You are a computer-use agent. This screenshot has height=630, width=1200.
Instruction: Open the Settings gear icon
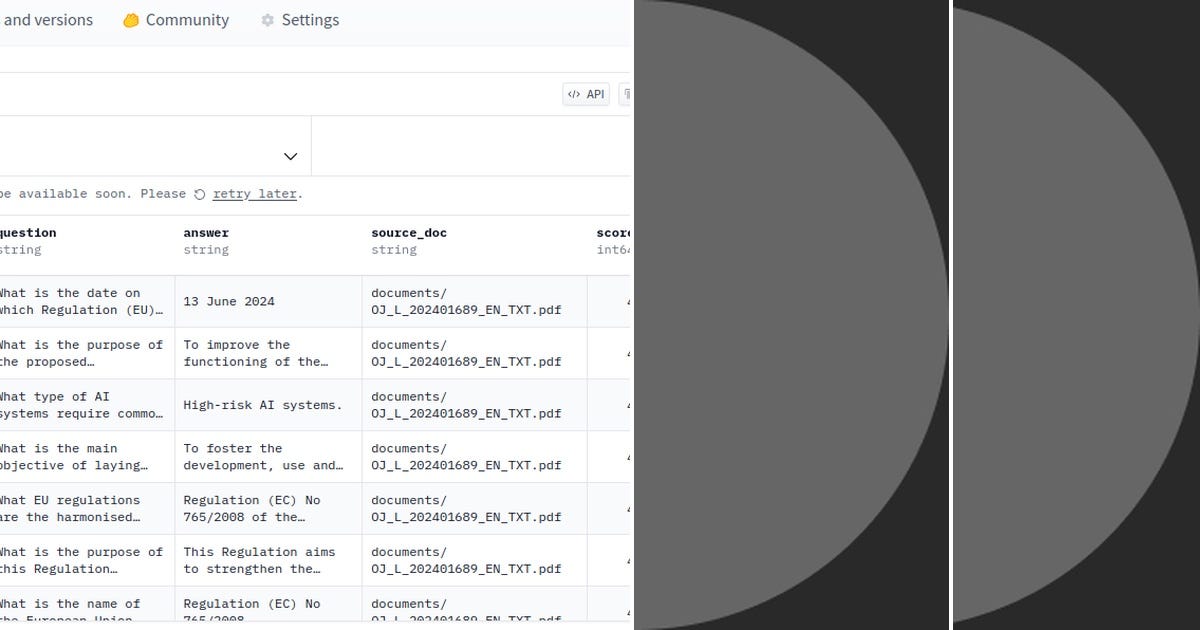coord(266,20)
